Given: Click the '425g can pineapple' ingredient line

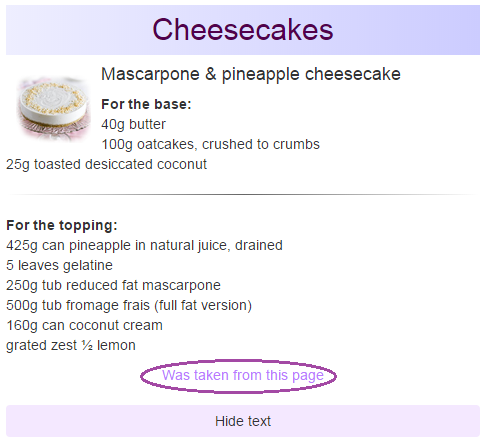Looking at the screenshot, I should coord(144,246).
